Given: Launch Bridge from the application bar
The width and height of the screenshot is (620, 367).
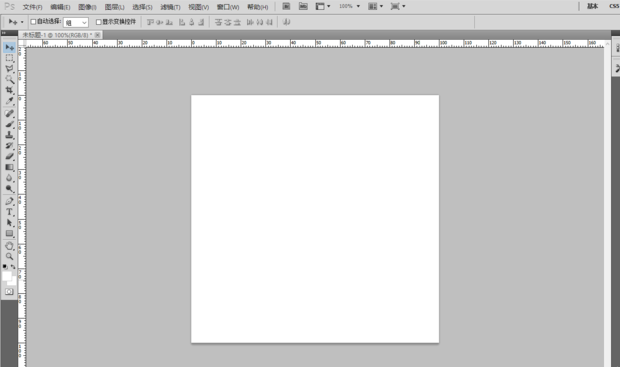Looking at the screenshot, I should [286, 6].
